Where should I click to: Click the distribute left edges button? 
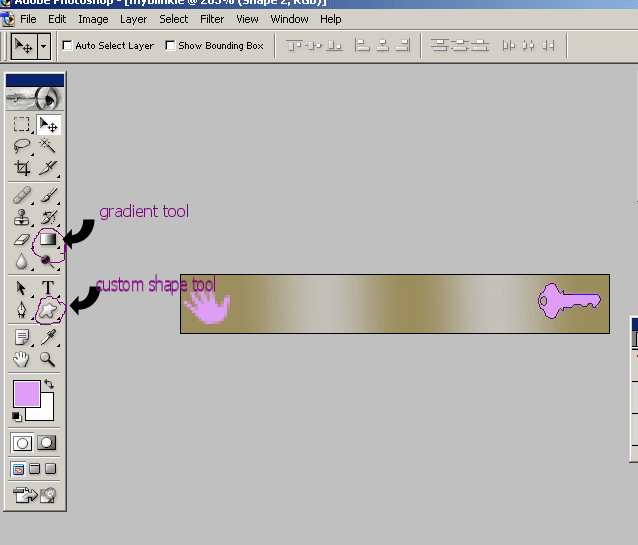(509, 45)
